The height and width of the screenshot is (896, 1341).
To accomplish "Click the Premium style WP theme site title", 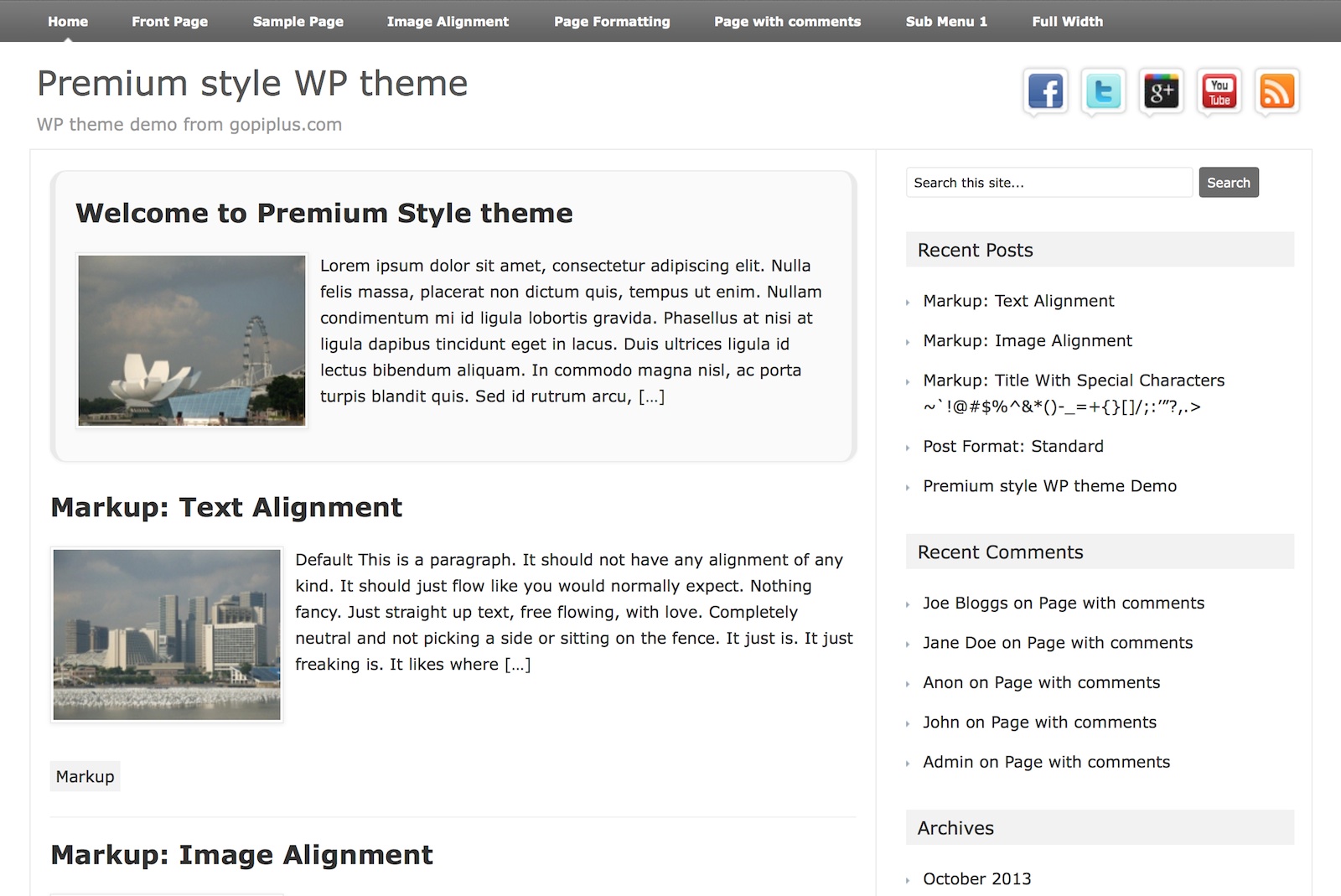I will coord(252,84).
